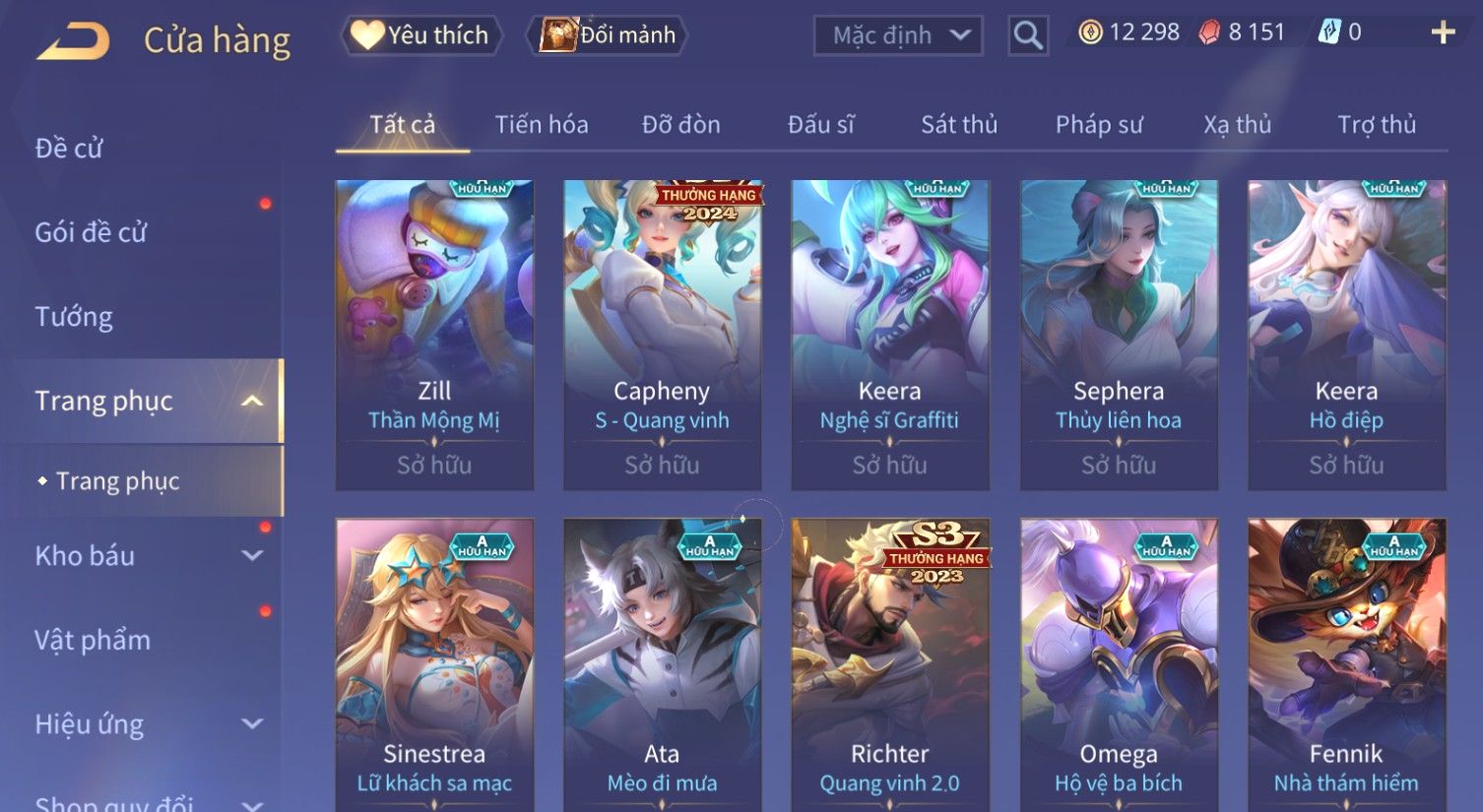This screenshot has width=1483, height=812.
Task: Open the Mặc định sort dropdown
Action: (898, 35)
